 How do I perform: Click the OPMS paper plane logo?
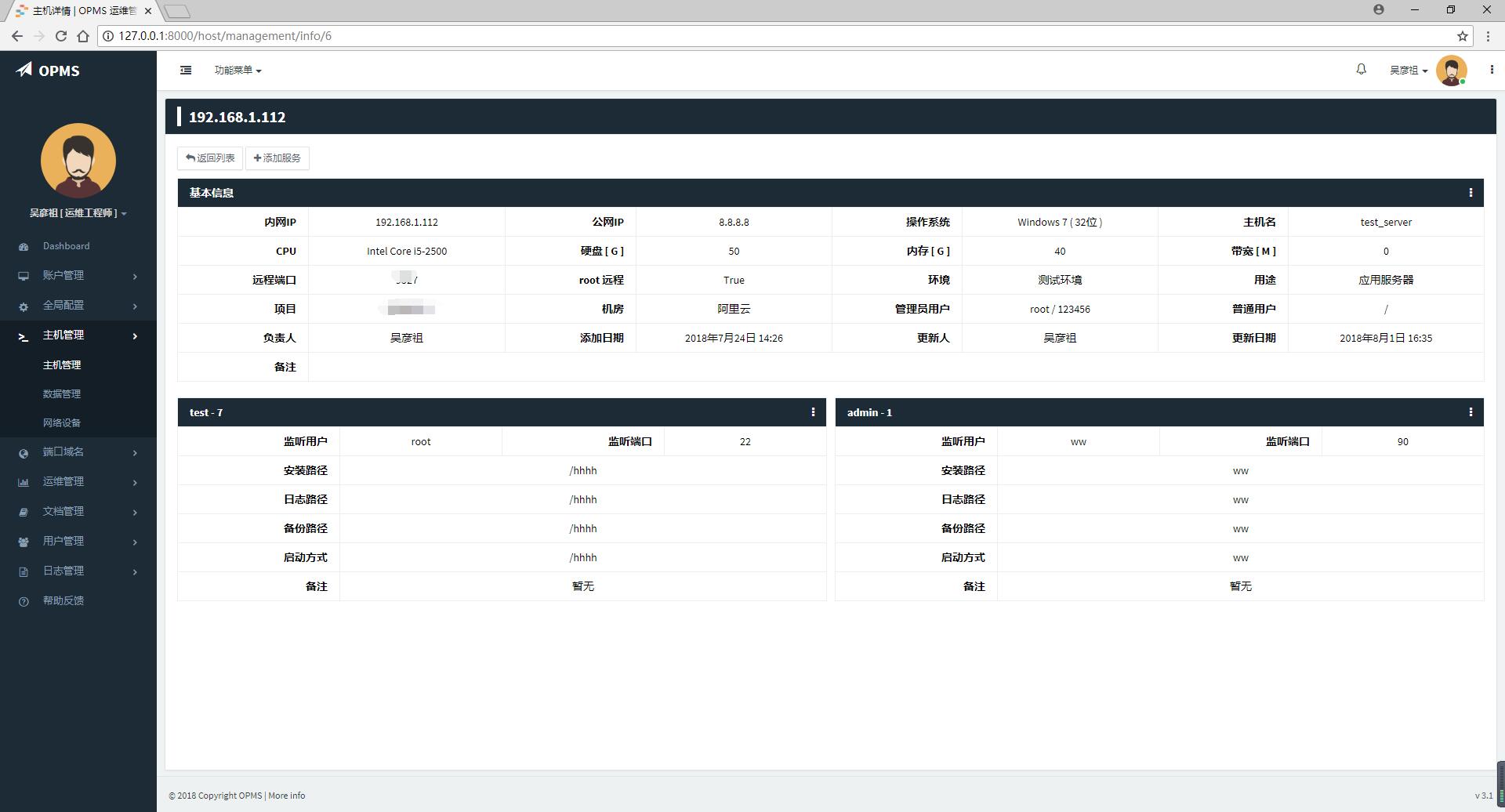tap(24, 70)
